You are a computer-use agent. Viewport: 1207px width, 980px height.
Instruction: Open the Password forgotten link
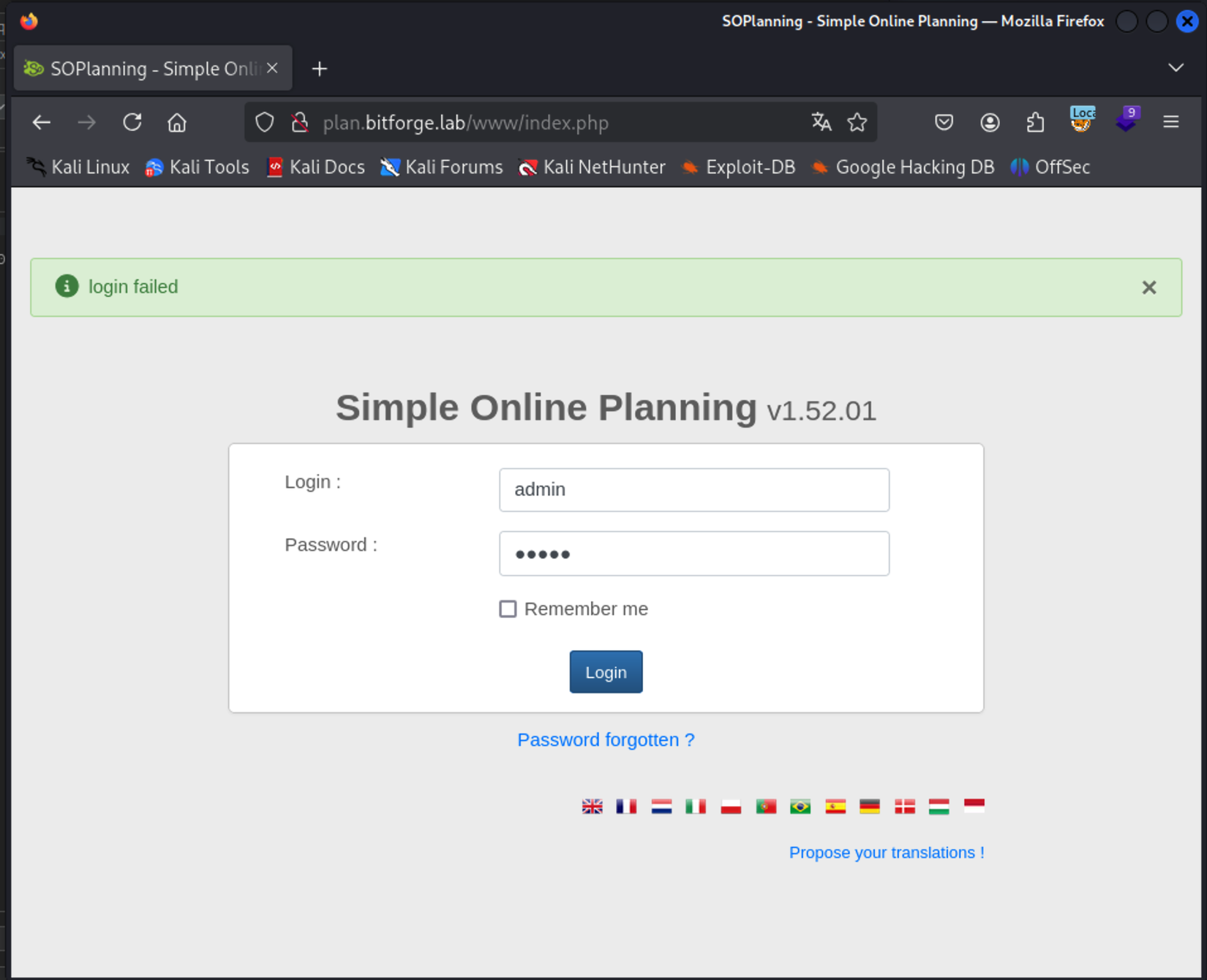pos(606,740)
